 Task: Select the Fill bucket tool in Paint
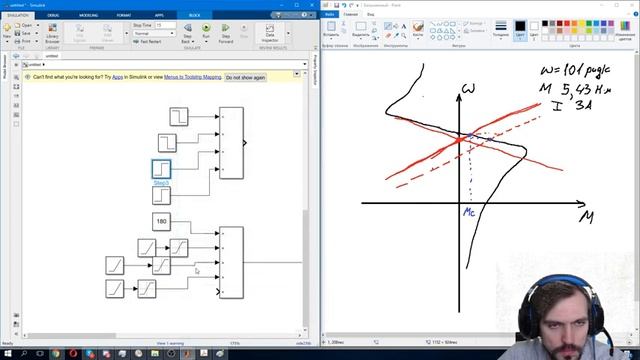tap(396, 26)
